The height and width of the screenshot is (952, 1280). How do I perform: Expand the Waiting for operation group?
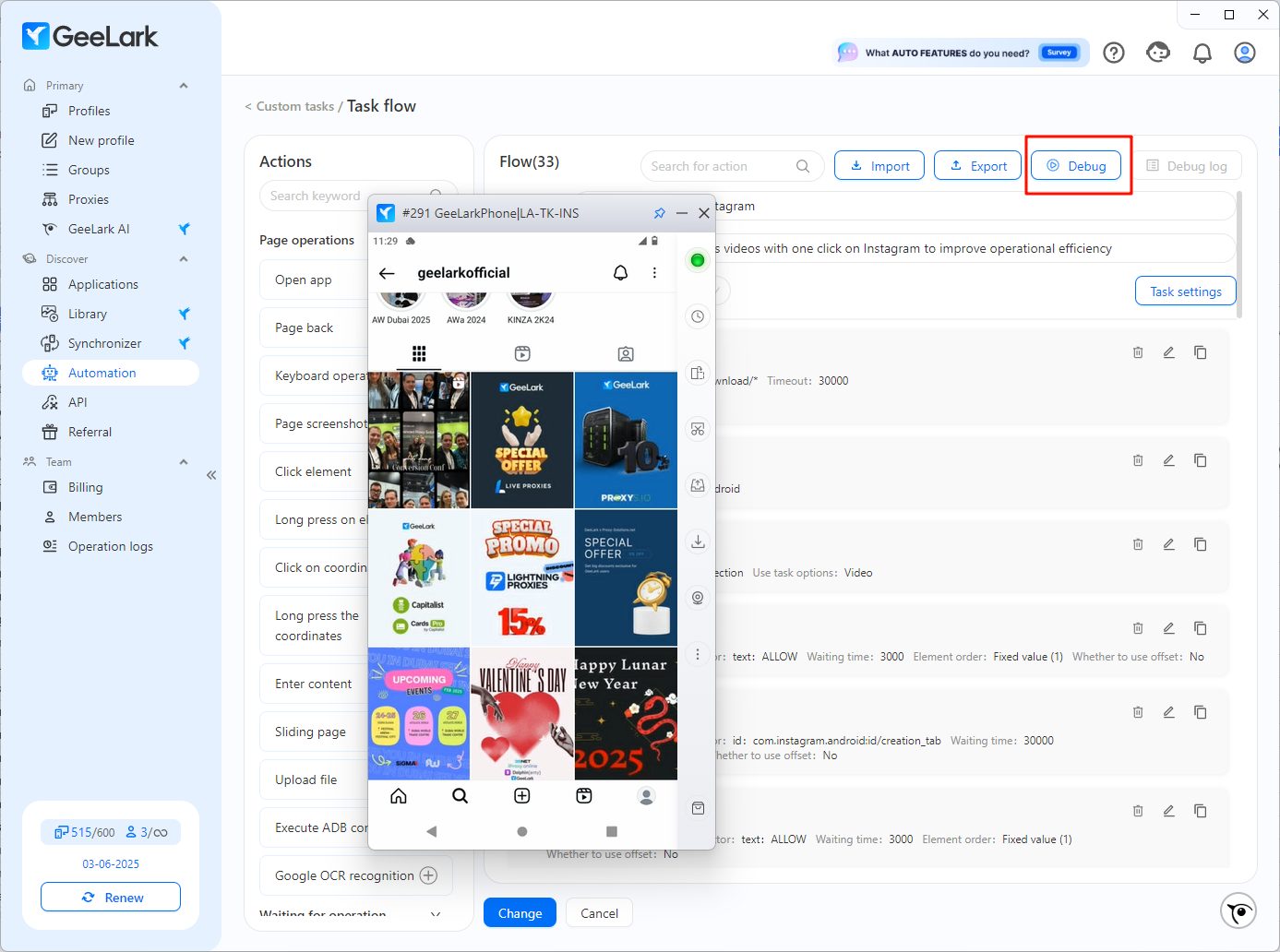tap(436, 914)
